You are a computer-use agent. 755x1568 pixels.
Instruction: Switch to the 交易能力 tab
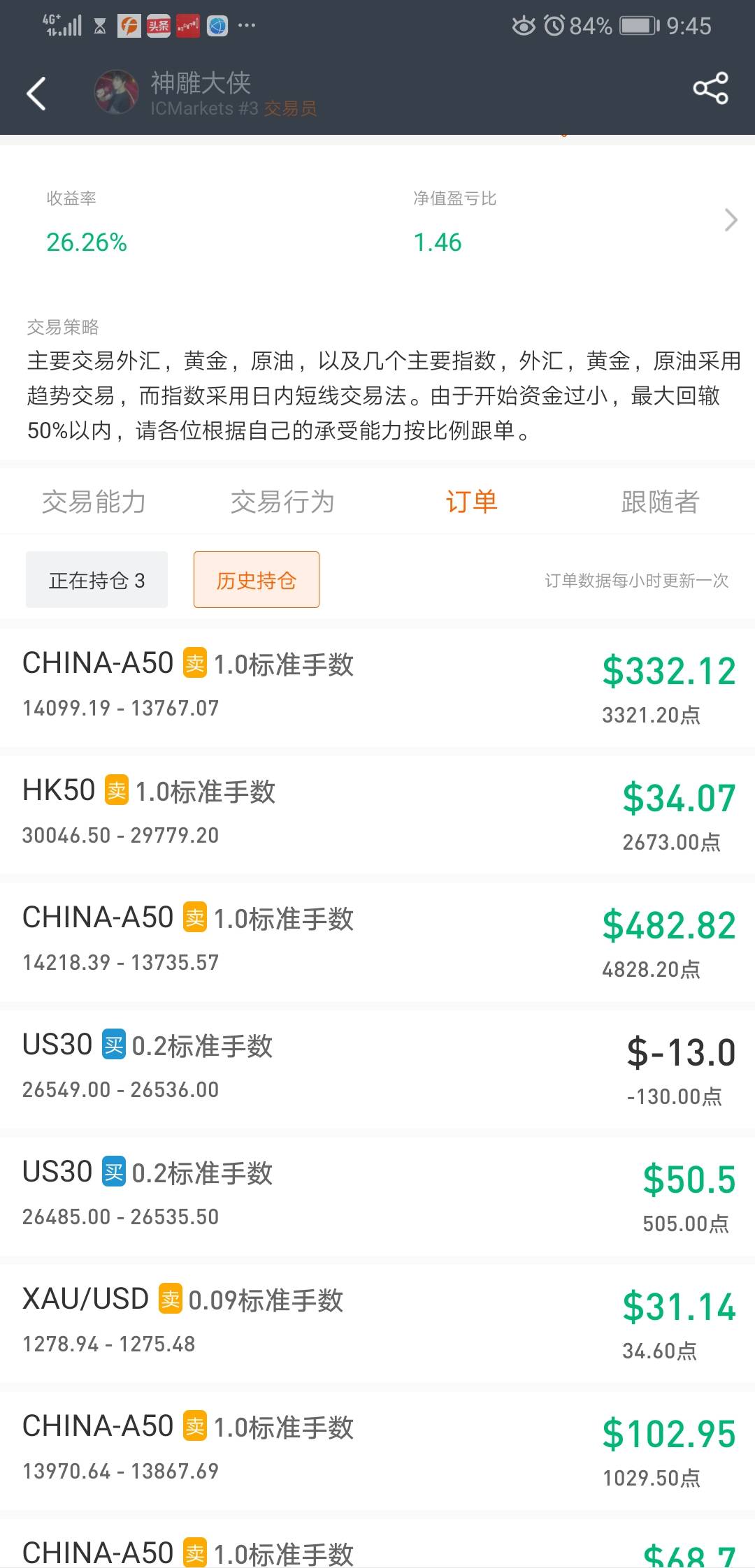tap(94, 502)
